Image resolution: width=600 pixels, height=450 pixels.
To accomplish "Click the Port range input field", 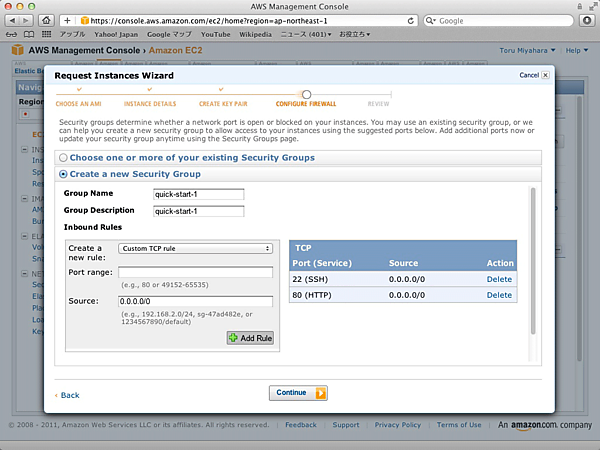I will click(x=196, y=272).
